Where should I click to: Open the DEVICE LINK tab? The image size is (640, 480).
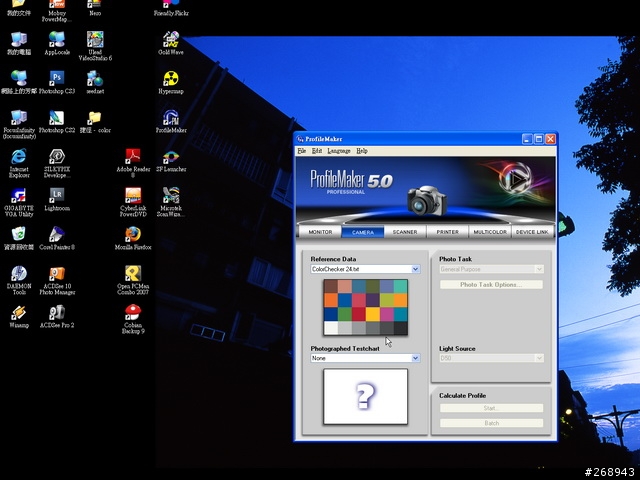pos(532,232)
